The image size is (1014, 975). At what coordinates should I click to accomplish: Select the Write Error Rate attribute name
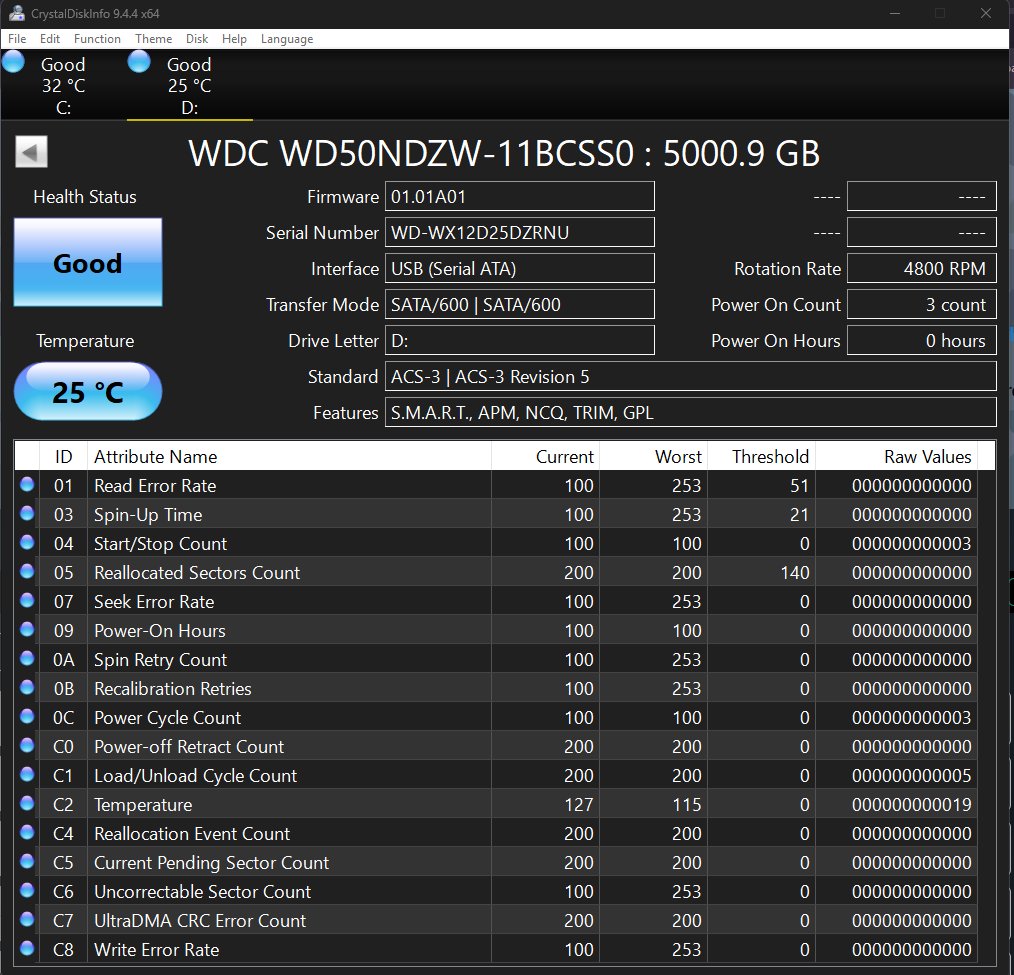click(156, 950)
